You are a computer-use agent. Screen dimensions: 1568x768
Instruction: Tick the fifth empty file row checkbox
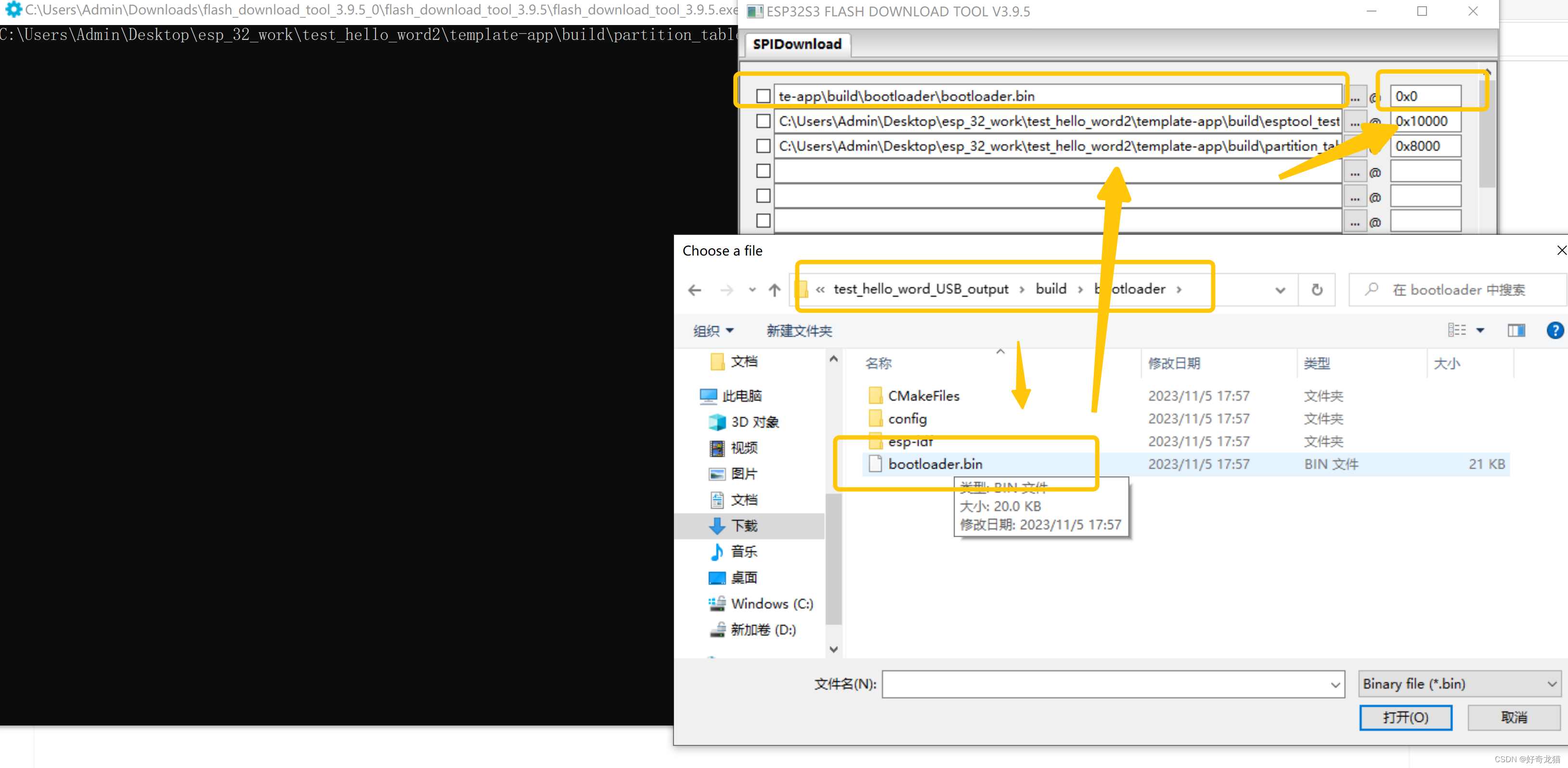click(x=763, y=196)
